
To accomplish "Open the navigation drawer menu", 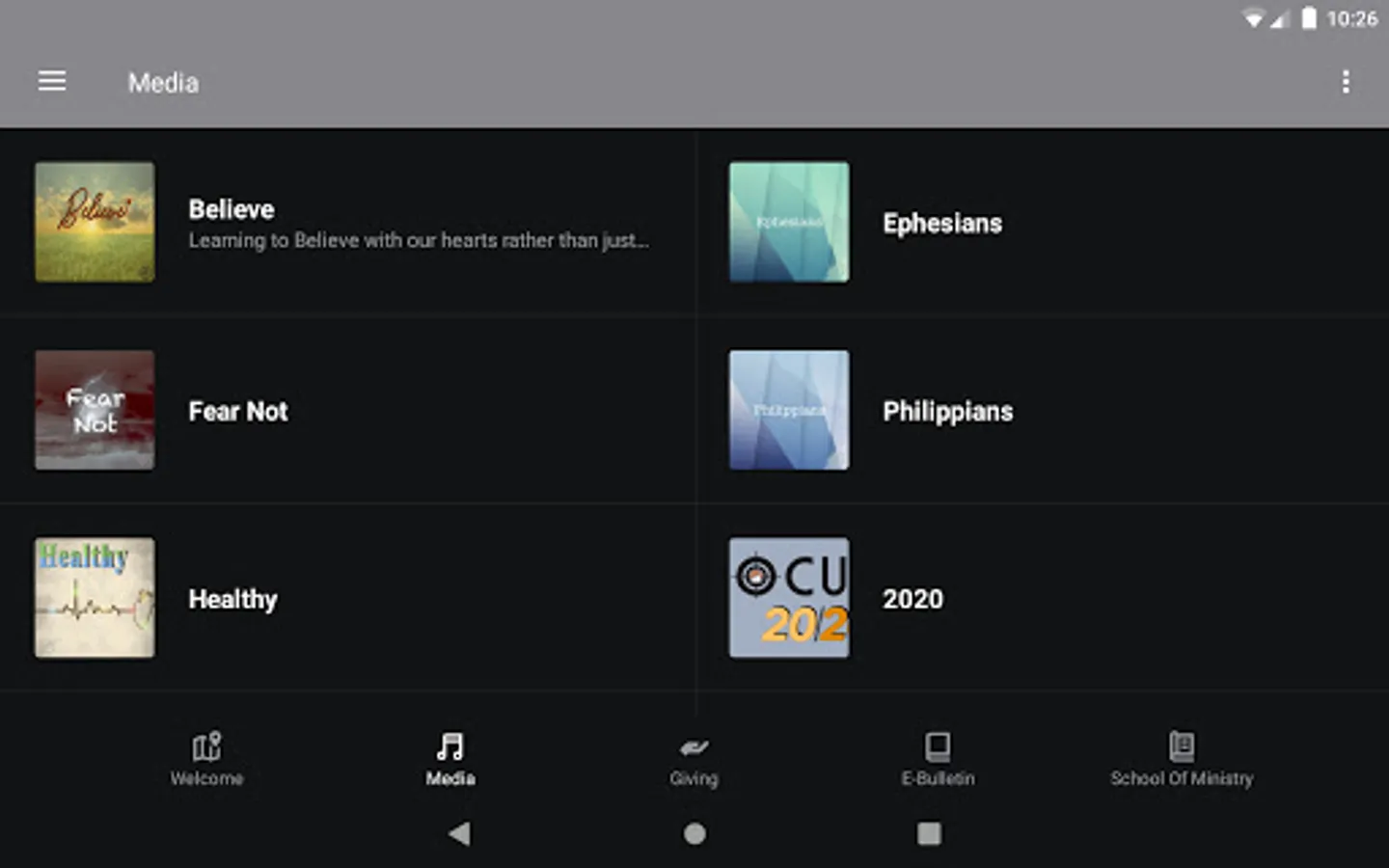I will (x=51, y=81).
